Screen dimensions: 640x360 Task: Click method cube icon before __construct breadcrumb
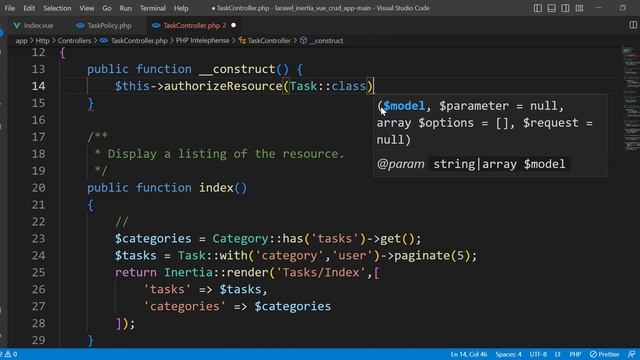point(304,41)
